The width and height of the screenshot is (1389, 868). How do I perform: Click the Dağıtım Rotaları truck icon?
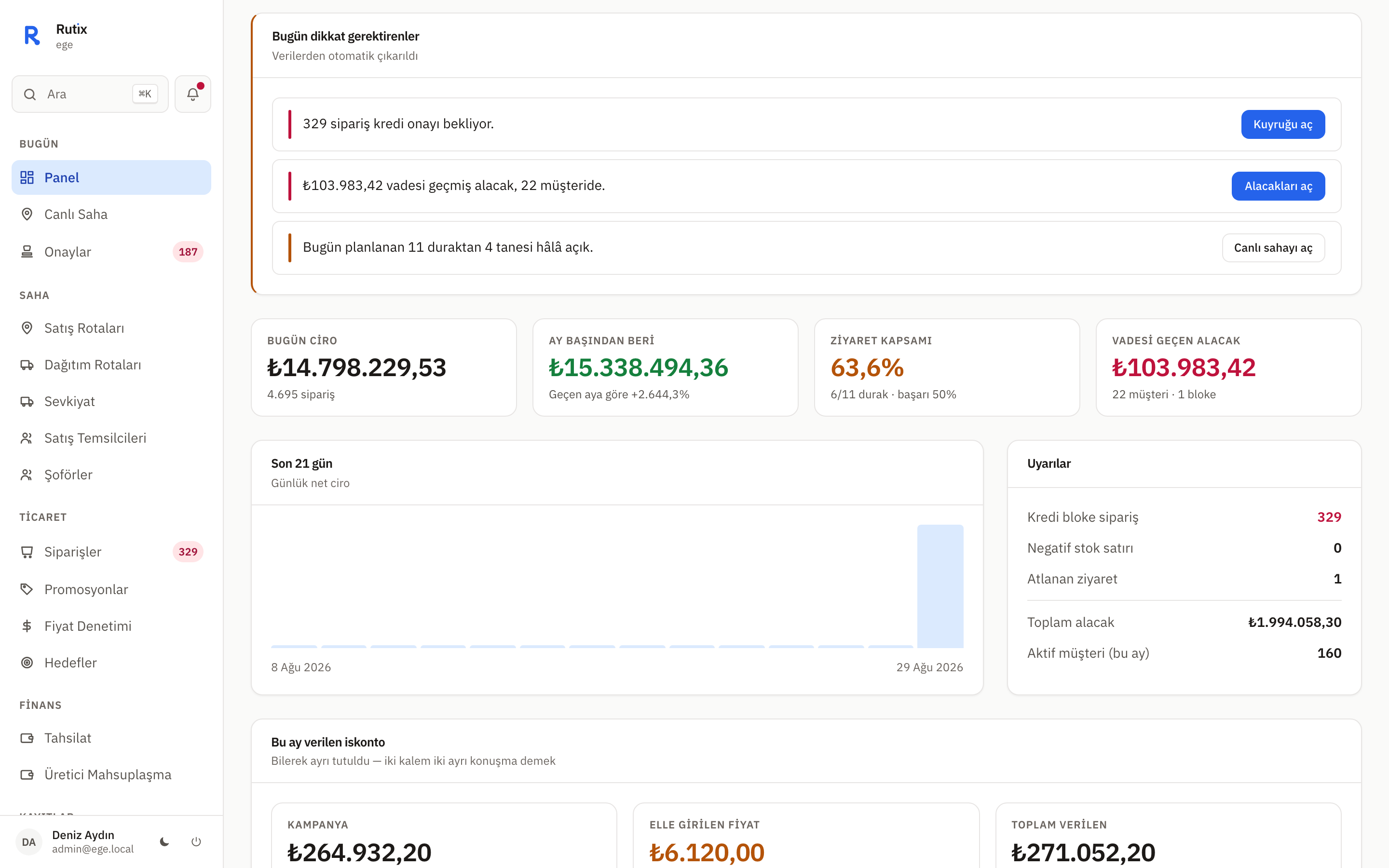click(x=27, y=365)
